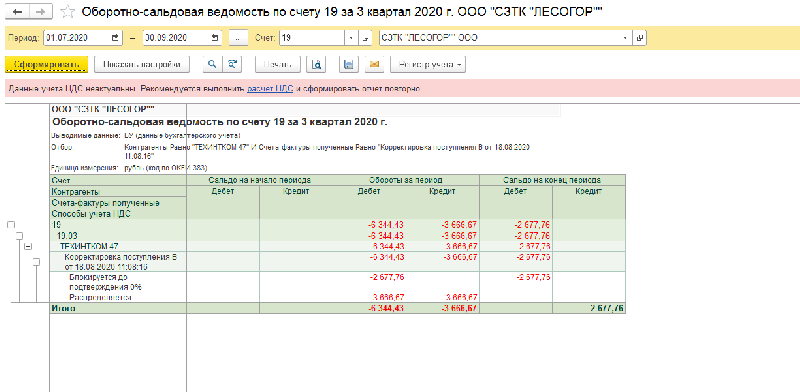Click the account field containing 19

point(312,37)
